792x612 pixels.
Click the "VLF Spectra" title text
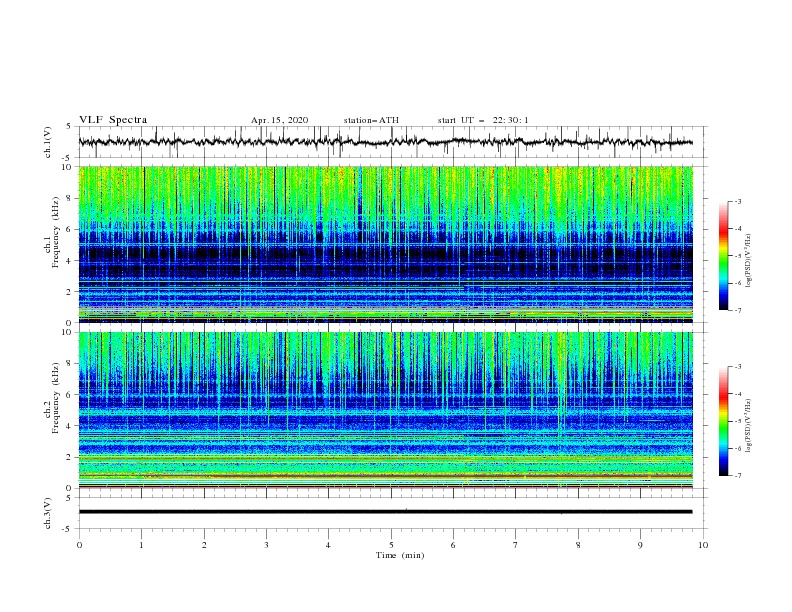point(113,120)
